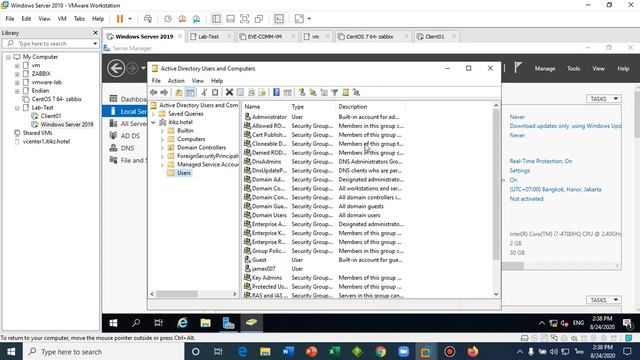The height and width of the screenshot is (360, 640).
Task: Open guest Windows Start button
Action: point(113,323)
